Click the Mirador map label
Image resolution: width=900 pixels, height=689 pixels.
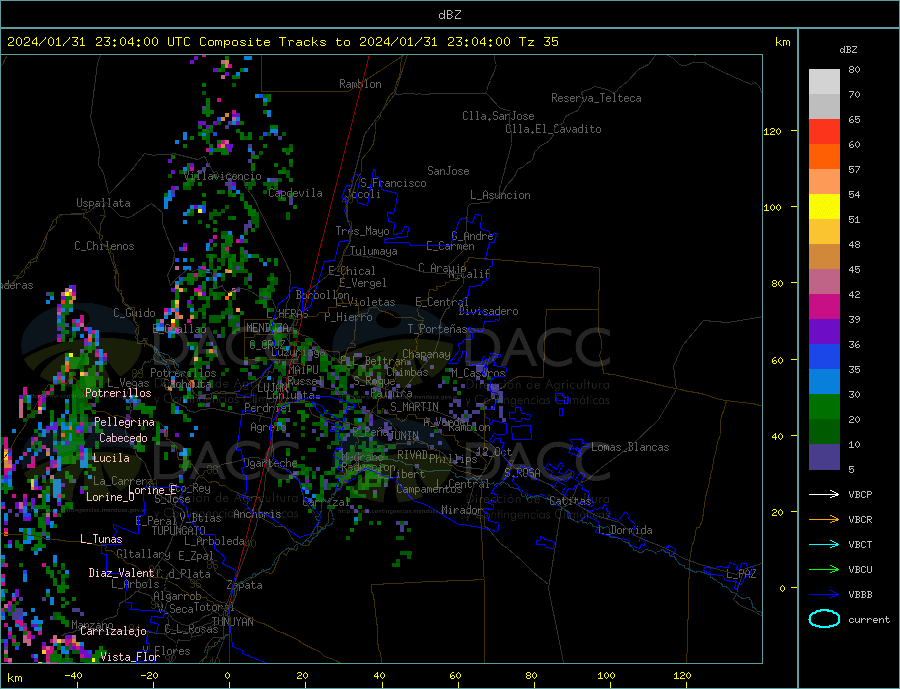pyautogui.click(x=463, y=510)
